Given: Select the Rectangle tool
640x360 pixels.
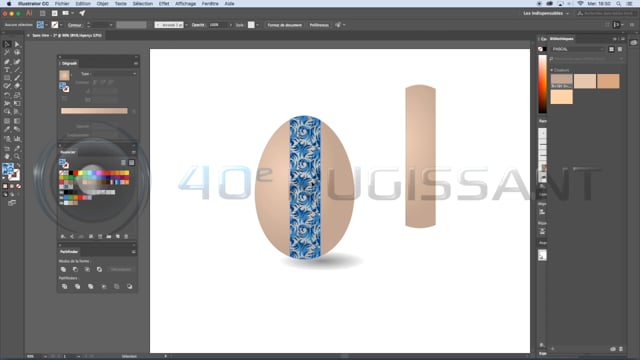Looking at the screenshot, I should [7, 78].
